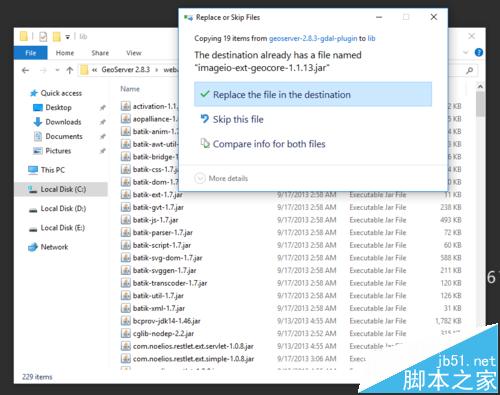Click the New folder icon in title bar

57,36
